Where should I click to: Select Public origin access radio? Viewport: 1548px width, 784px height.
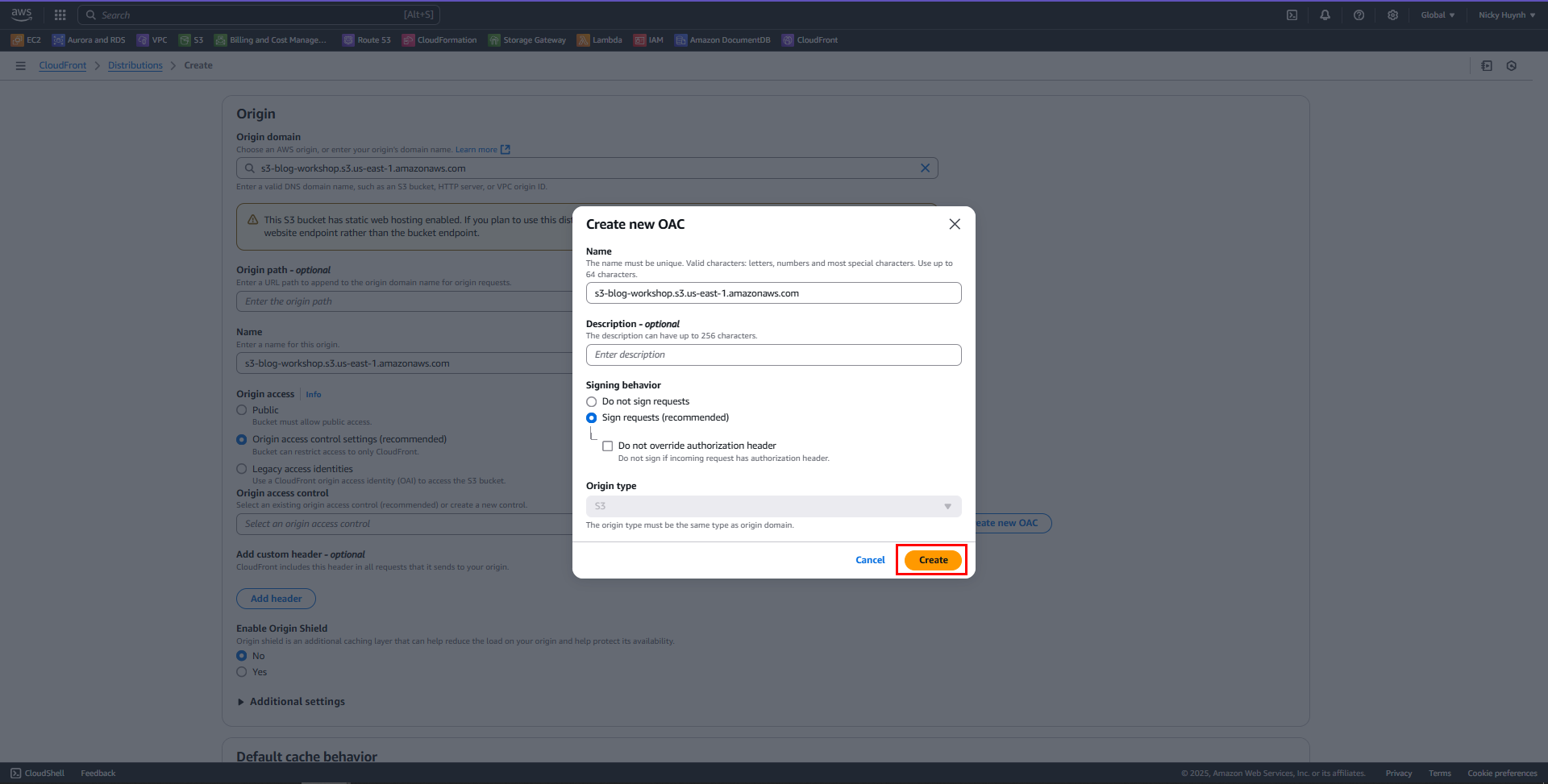241,410
